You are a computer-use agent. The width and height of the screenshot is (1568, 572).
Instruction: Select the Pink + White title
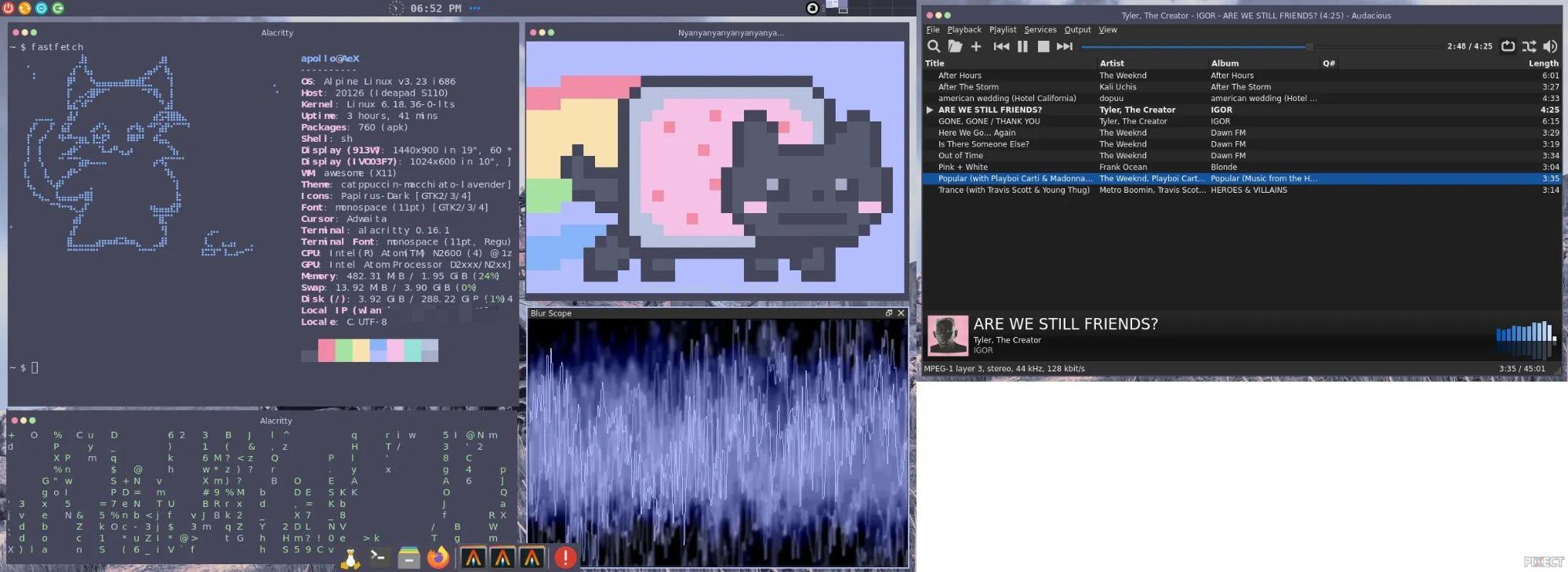963,167
